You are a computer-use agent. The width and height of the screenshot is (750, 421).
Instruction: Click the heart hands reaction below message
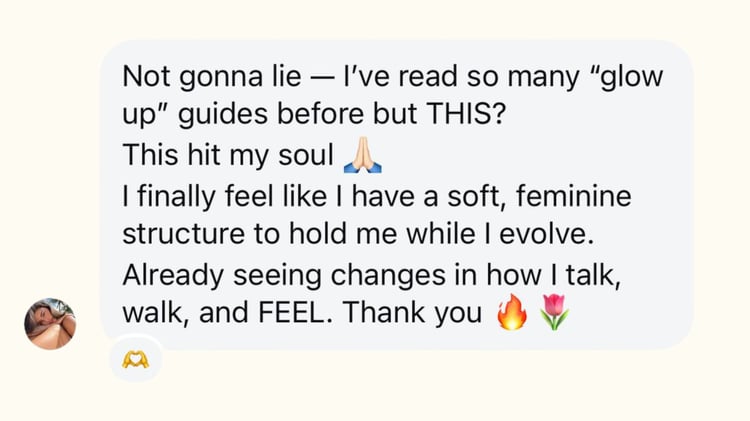[135, 361]
